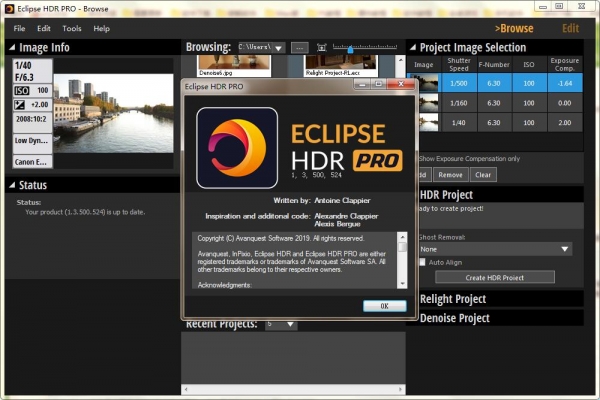The image size is (600, 400).
Task: Click the exposure compensation +/- icon
Action: click(x=21, y=105)
